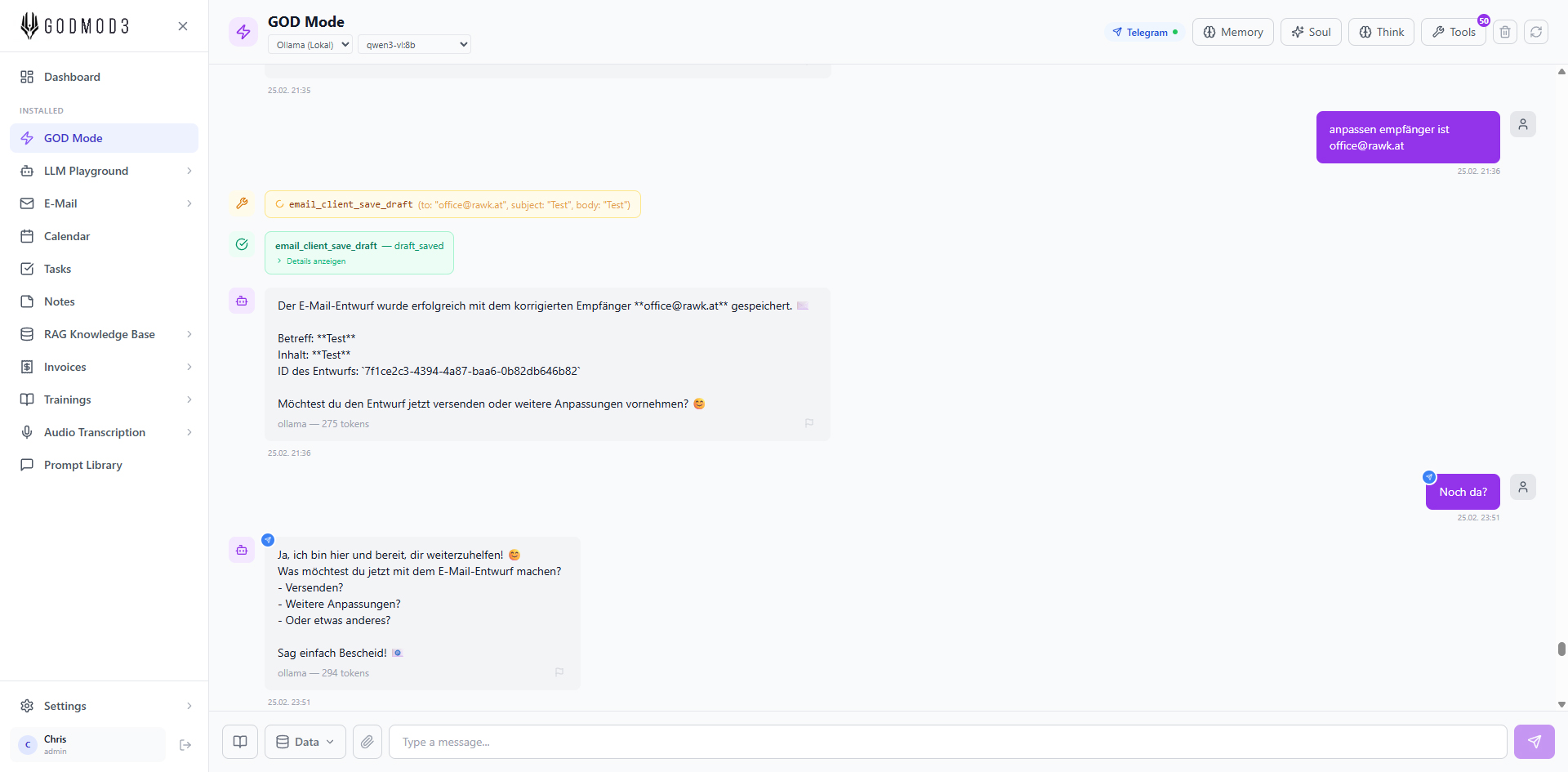Click the Soul button

1311,32
